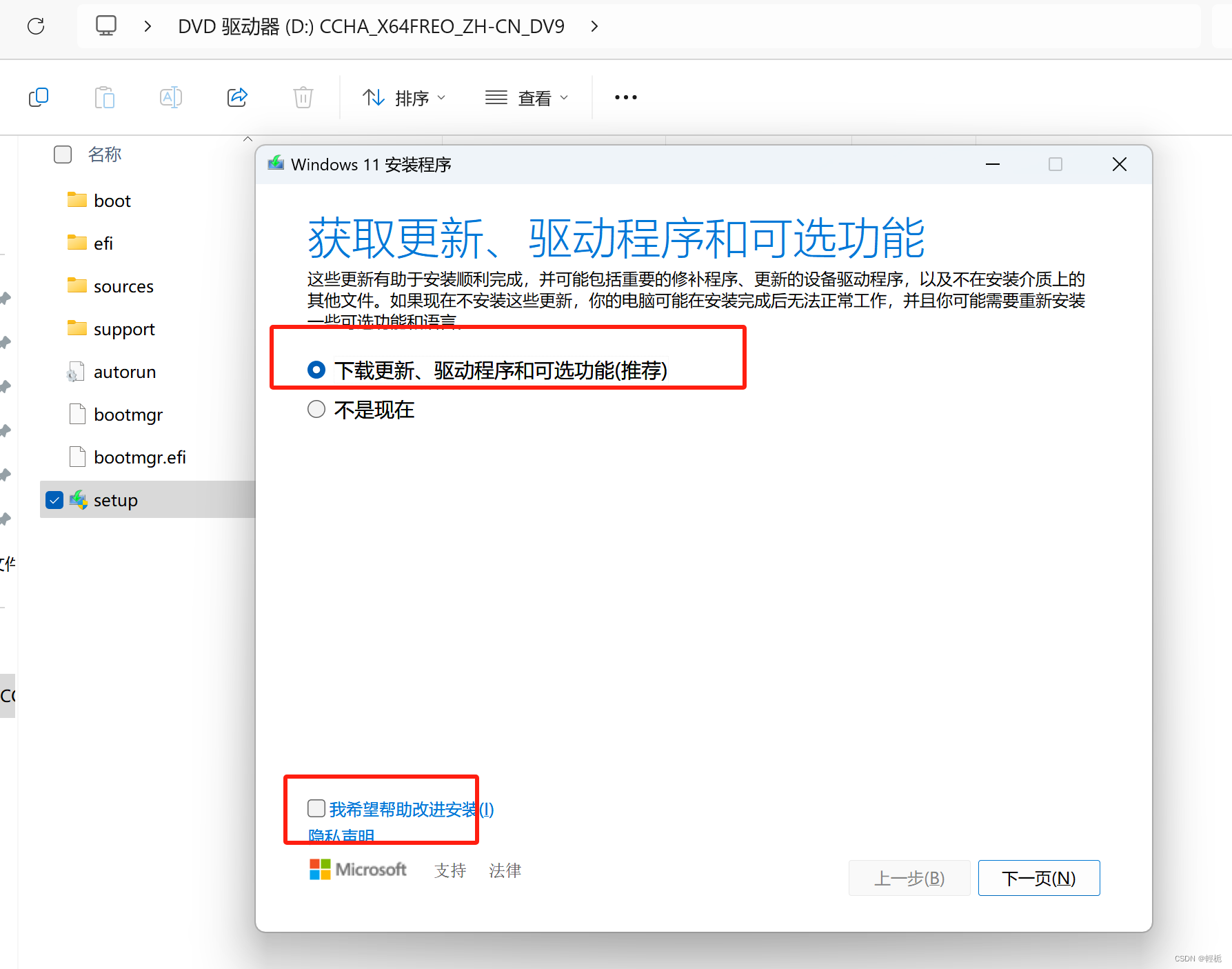
Task: Open the See more (…) toolbar menu
Action: pyautogui.click(x=625, y=97)
